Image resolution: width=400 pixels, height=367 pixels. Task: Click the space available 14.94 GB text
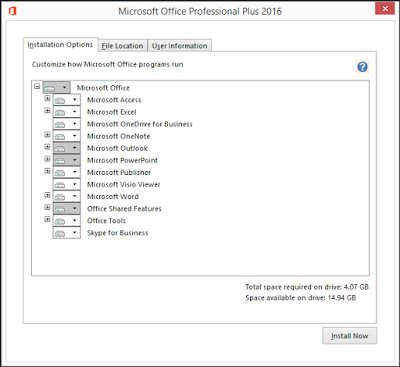301,298
